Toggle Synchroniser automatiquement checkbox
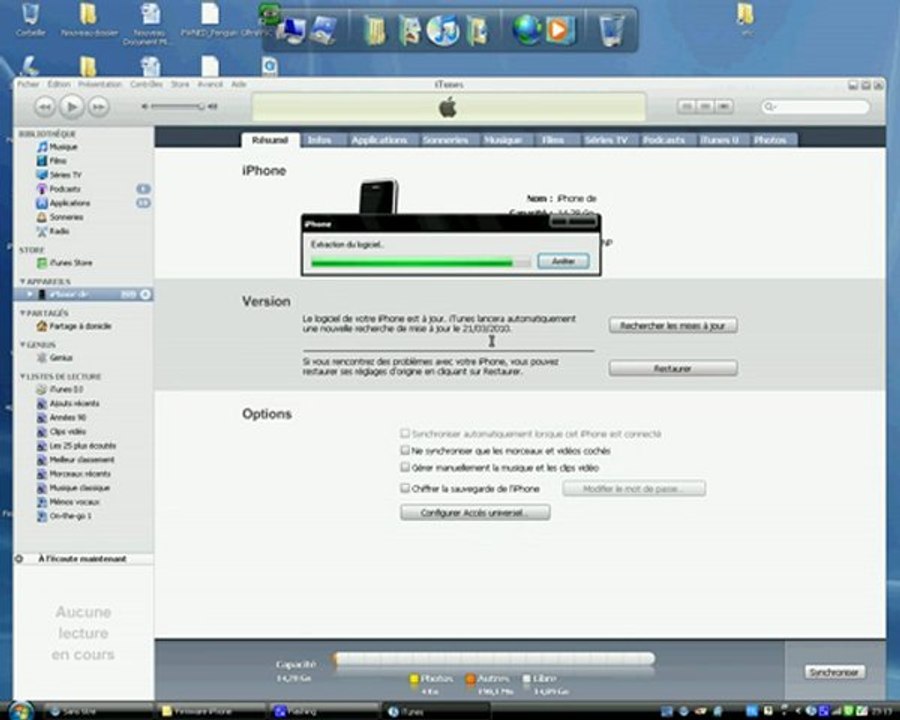This screenshot has width=900, height=720. [405, 433]
